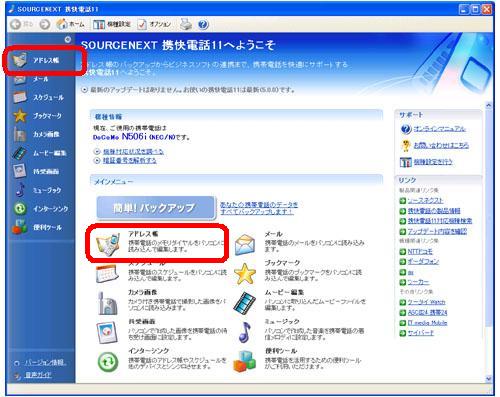Open the 携快電話の製品情報 link
The width and height of the screenshot is (500, 397).
pyautogui.click(x=434, y=211)
